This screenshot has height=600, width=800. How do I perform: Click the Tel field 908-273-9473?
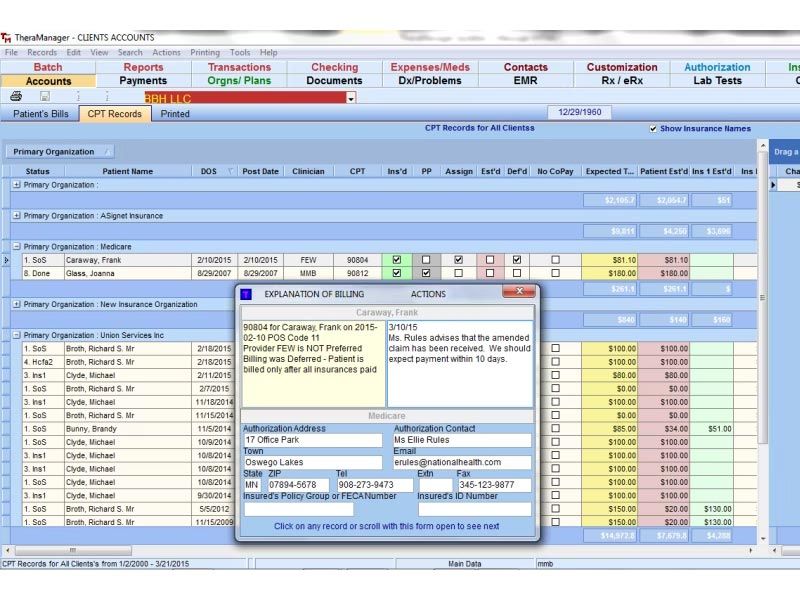coord(374,485)
